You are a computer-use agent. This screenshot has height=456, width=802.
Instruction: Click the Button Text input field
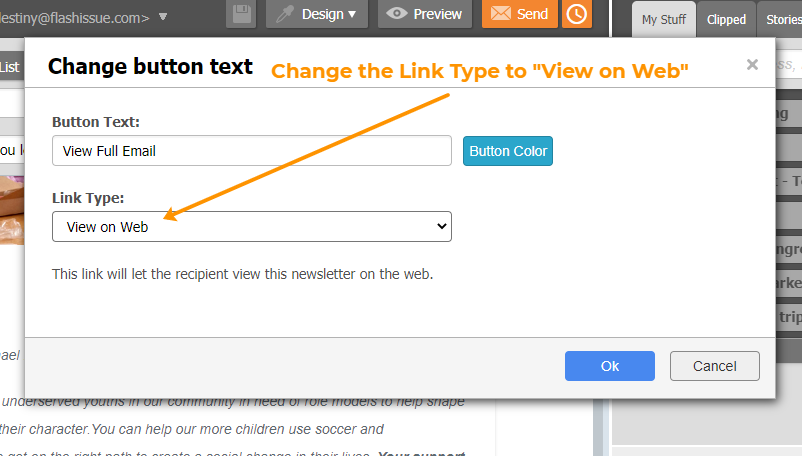tap(252, 151)
